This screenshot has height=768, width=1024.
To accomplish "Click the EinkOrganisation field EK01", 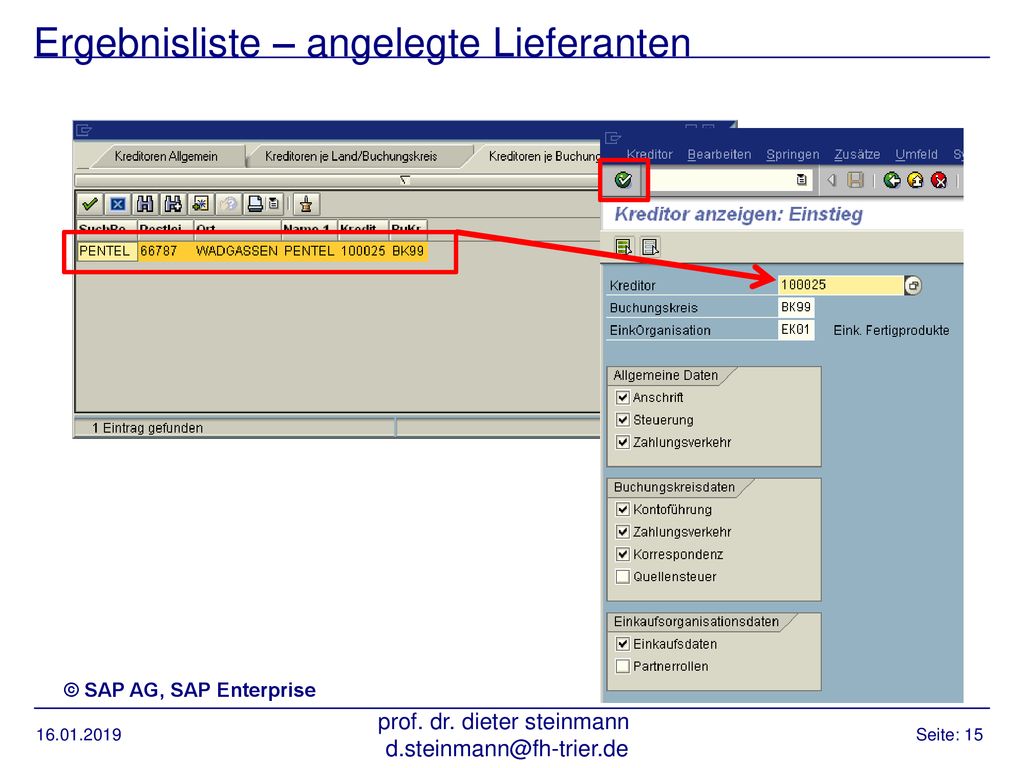I will point(796,329).
